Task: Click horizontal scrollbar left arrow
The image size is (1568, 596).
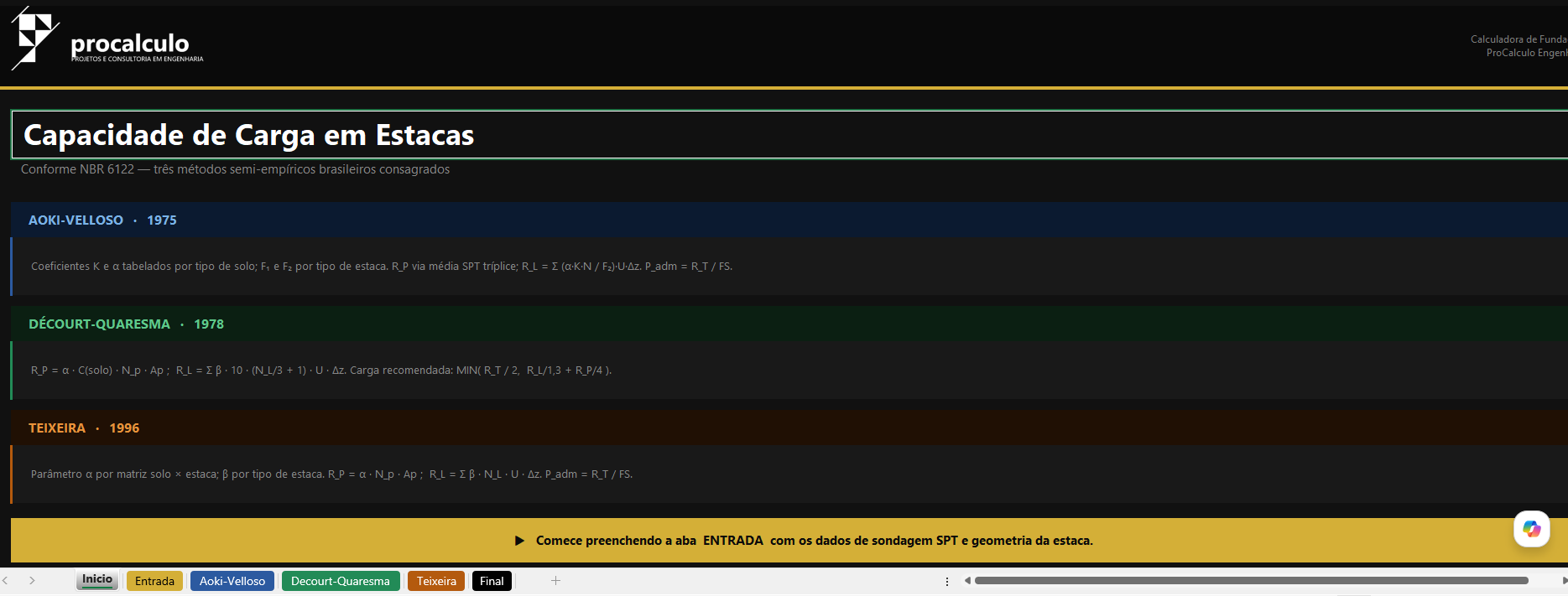Action: (967, 580)
